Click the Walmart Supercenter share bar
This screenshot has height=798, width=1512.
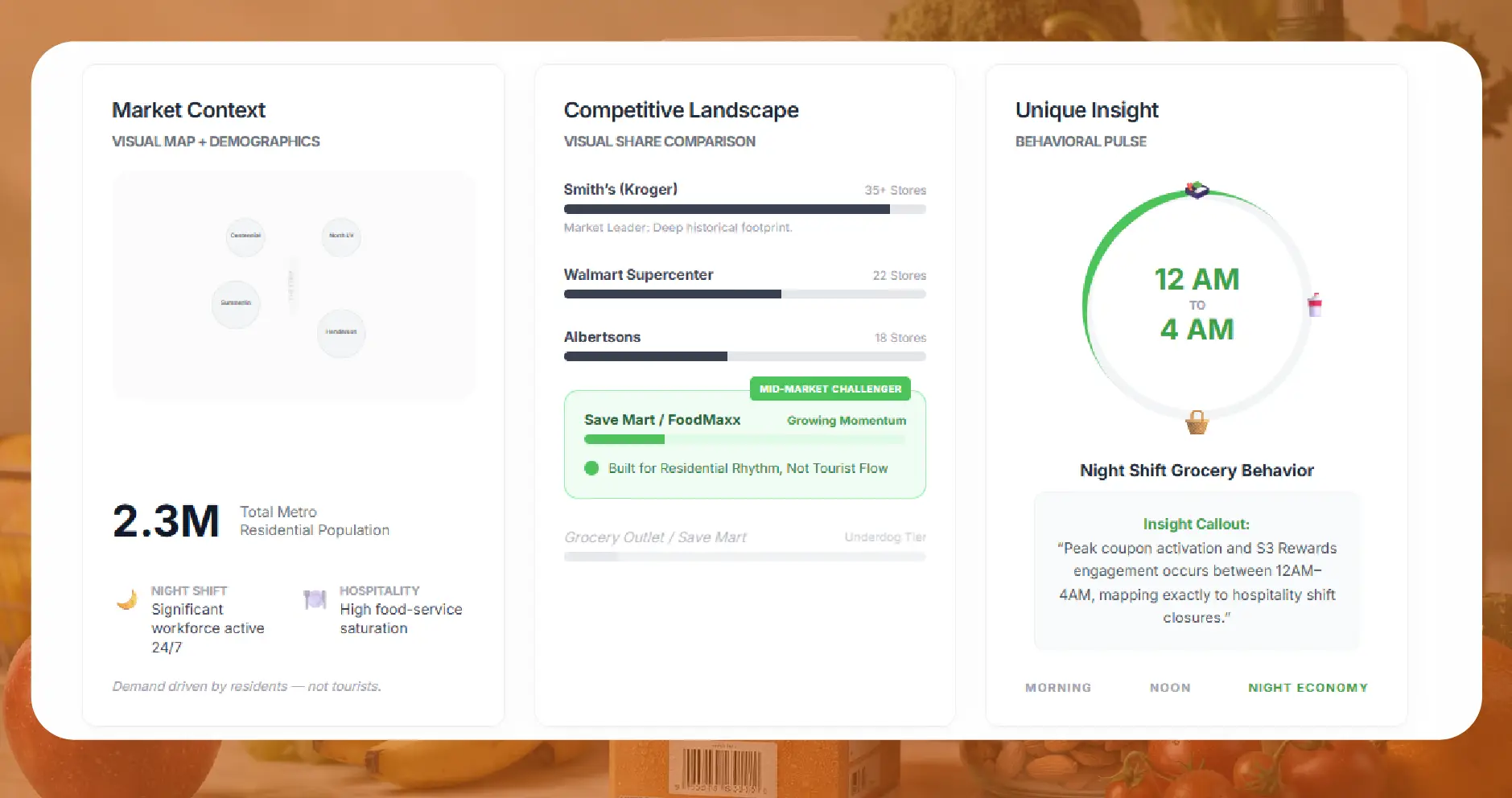point(744,294)
